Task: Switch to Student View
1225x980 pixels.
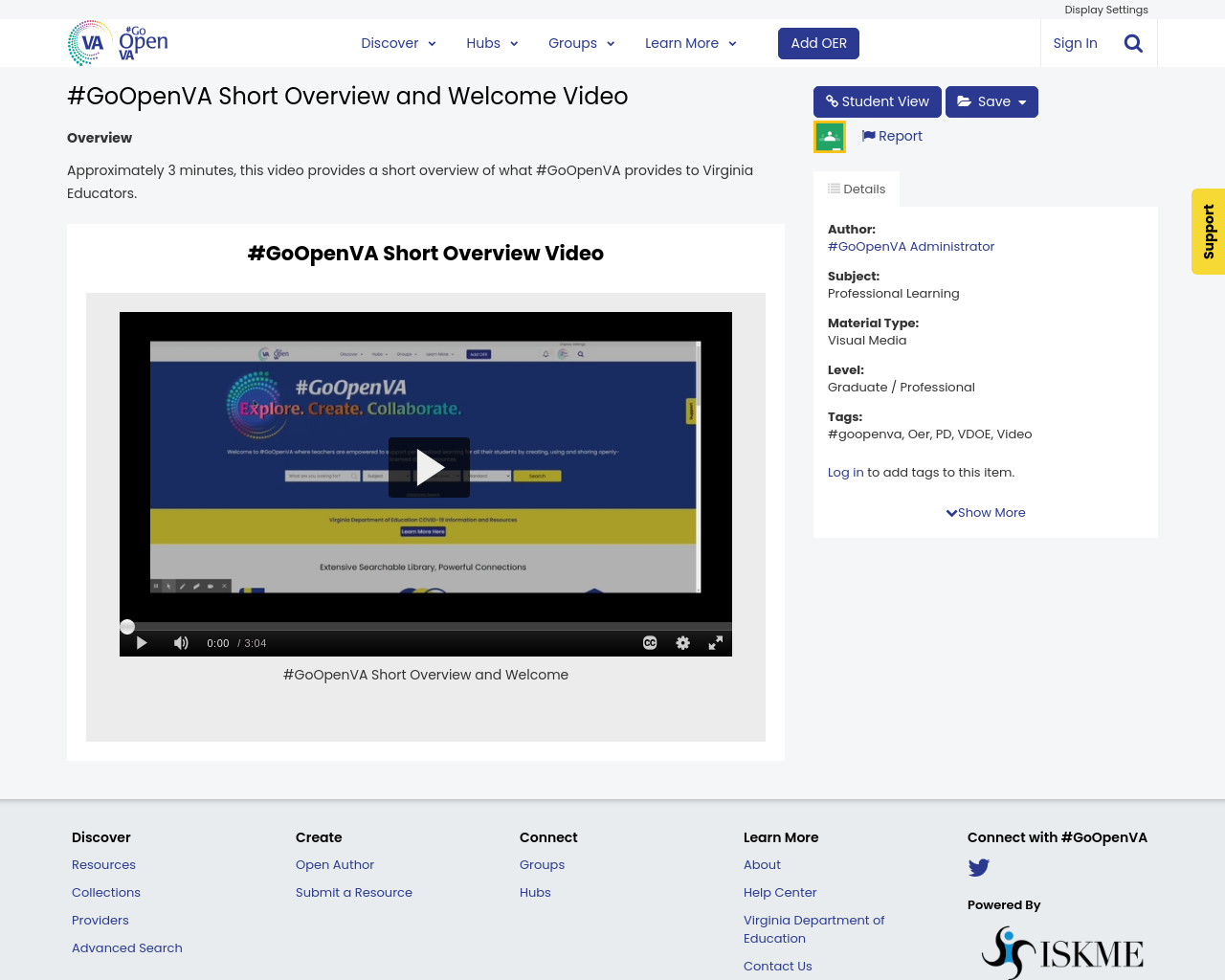Action: 877,100
